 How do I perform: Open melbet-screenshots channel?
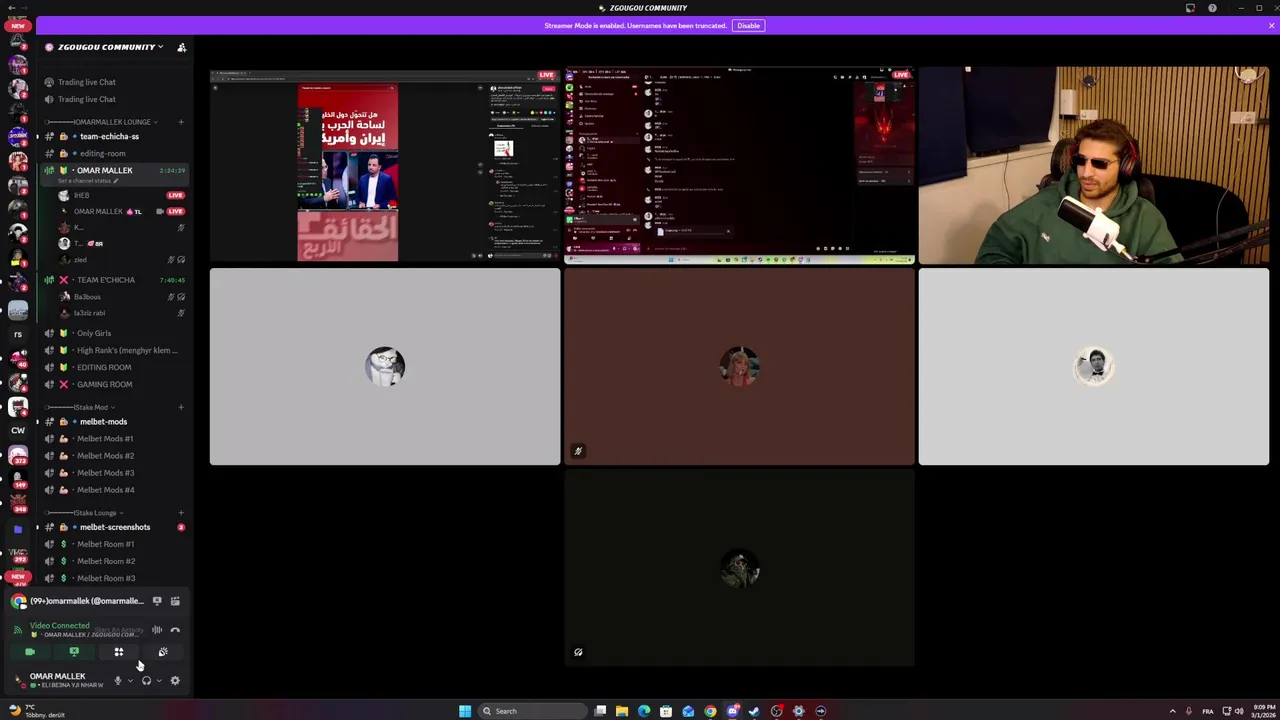pyautogui.click(x=114, y=527)
